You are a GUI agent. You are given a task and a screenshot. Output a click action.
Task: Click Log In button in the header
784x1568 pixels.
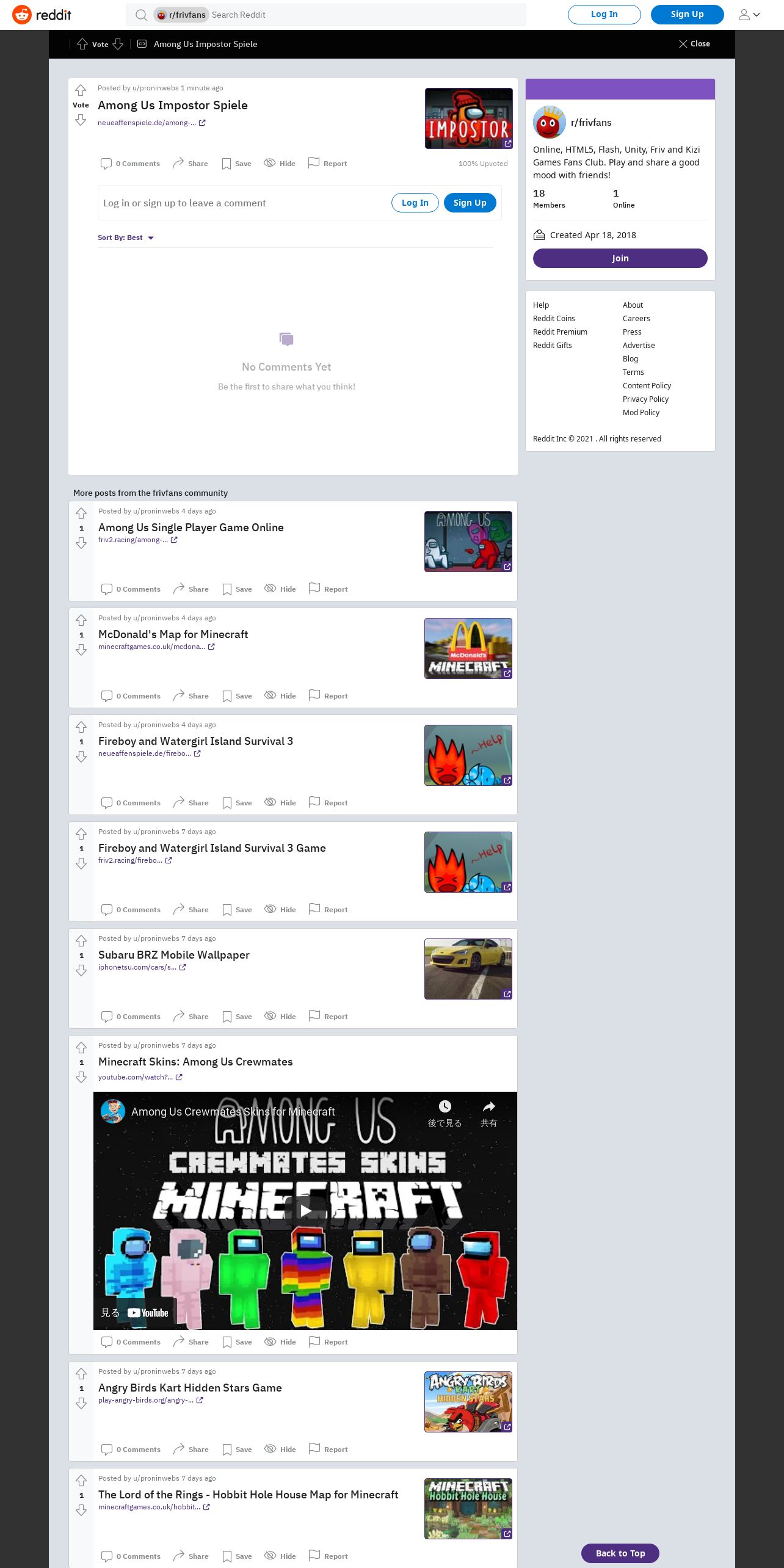point(604,15)
